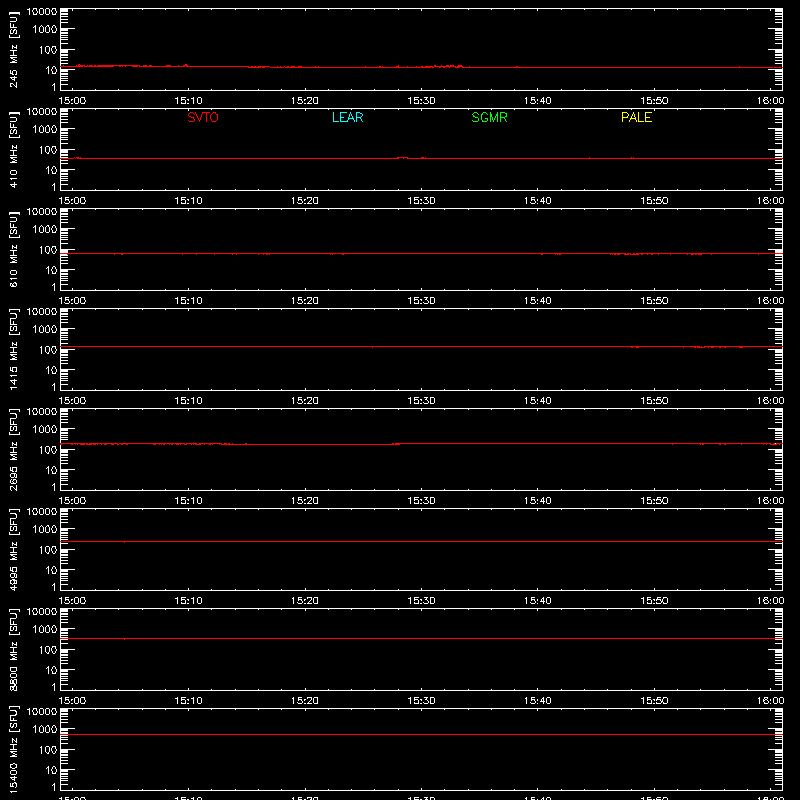Click 15:20 time label under 2695 MHz plot
800x800 pixels.
point(305,501)
